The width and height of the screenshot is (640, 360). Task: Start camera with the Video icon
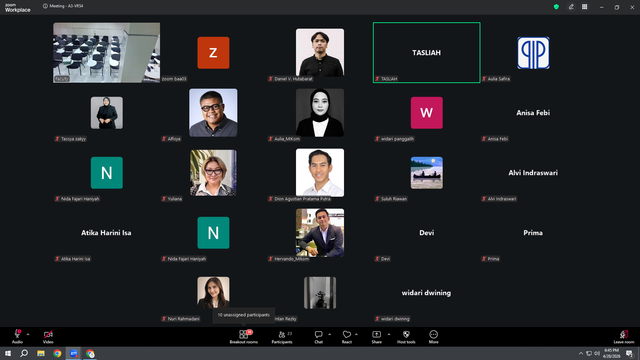pyautogui.click(x=48, y=334)
